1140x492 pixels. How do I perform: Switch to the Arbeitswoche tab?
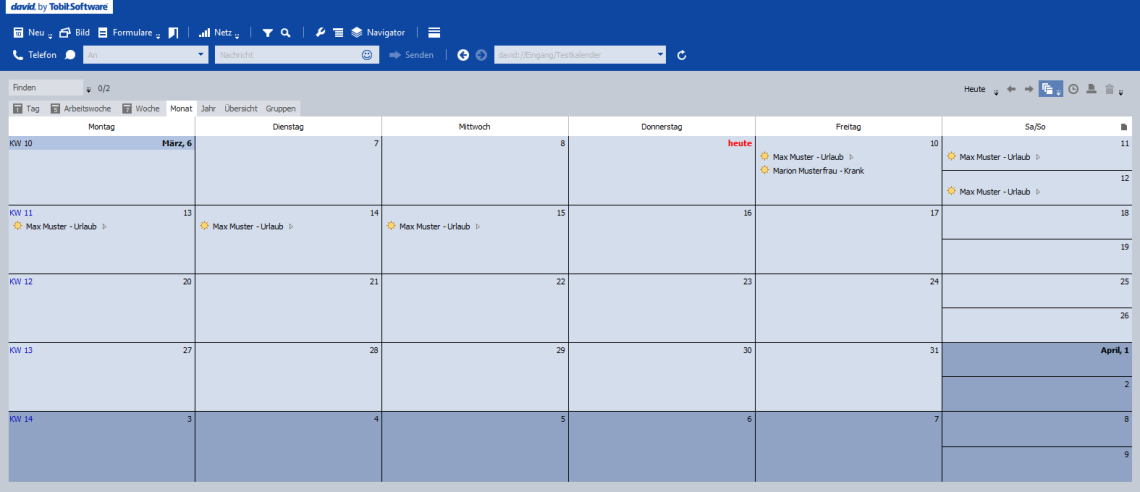tap(81, 108)
